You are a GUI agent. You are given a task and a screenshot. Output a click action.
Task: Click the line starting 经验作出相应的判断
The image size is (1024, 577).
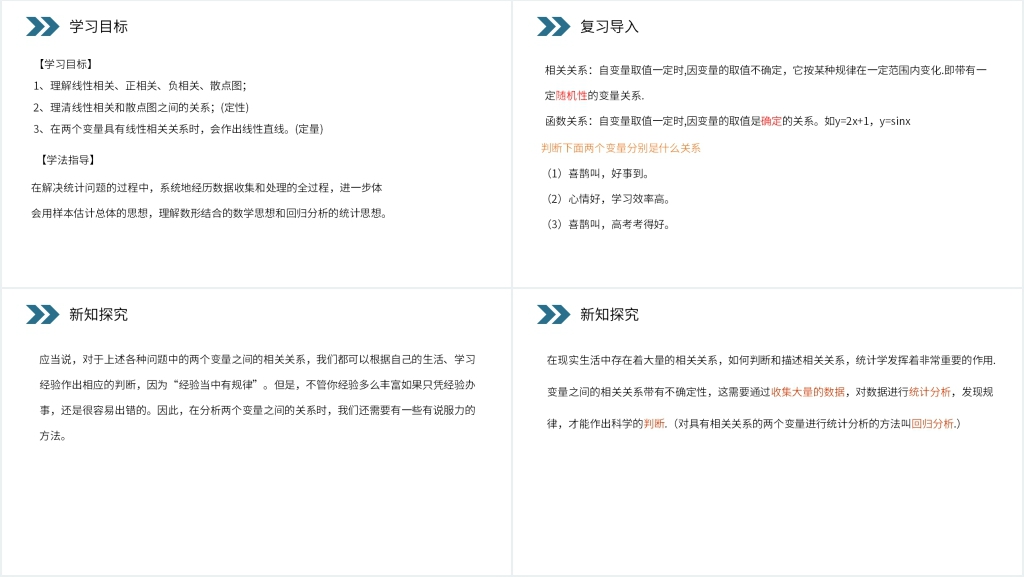point(257,385)
